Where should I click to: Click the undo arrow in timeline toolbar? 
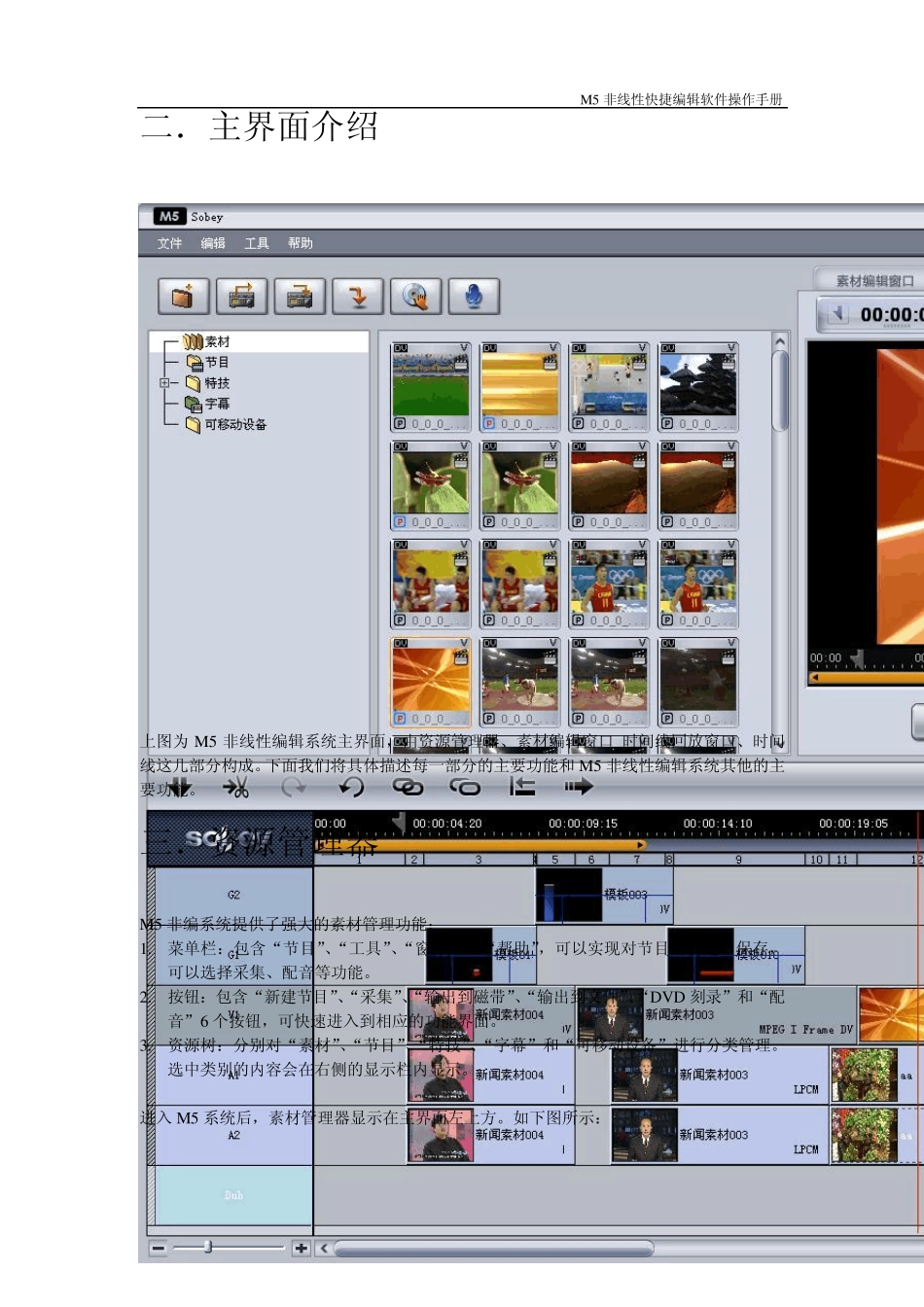point(351,787)
